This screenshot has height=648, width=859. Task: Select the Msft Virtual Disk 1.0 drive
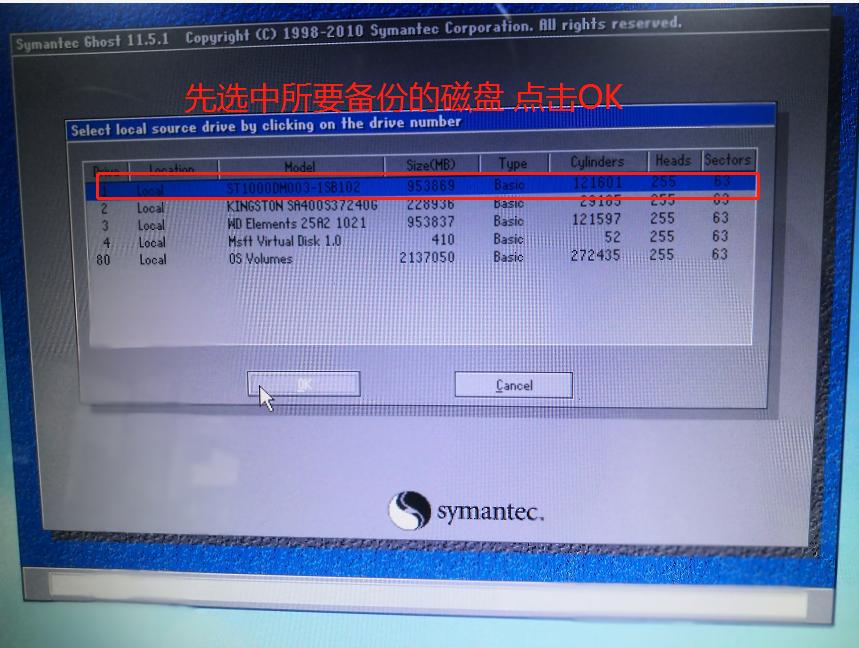pos(421,240)
